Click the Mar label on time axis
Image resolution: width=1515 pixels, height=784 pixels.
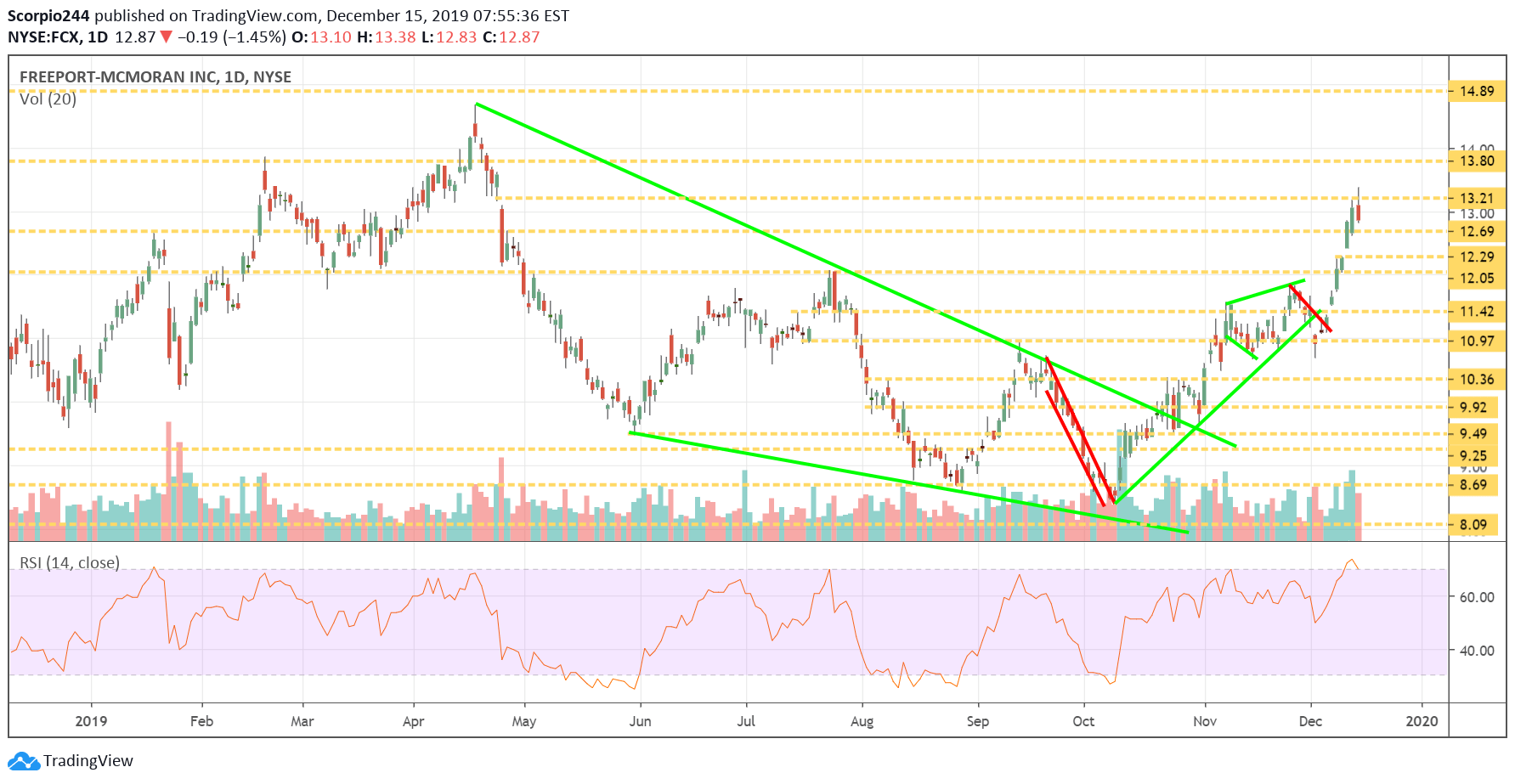tap(302, 721)
